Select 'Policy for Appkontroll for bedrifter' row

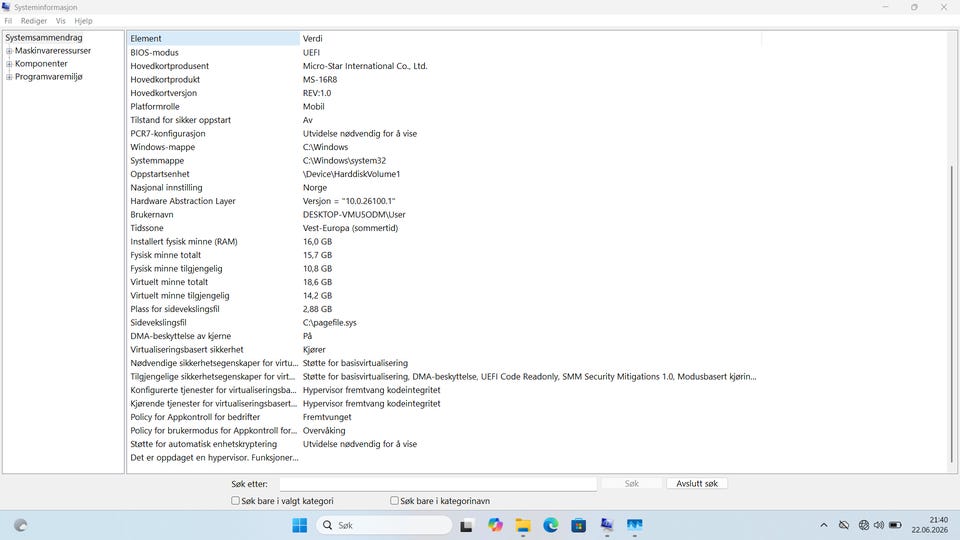(444, 417)
